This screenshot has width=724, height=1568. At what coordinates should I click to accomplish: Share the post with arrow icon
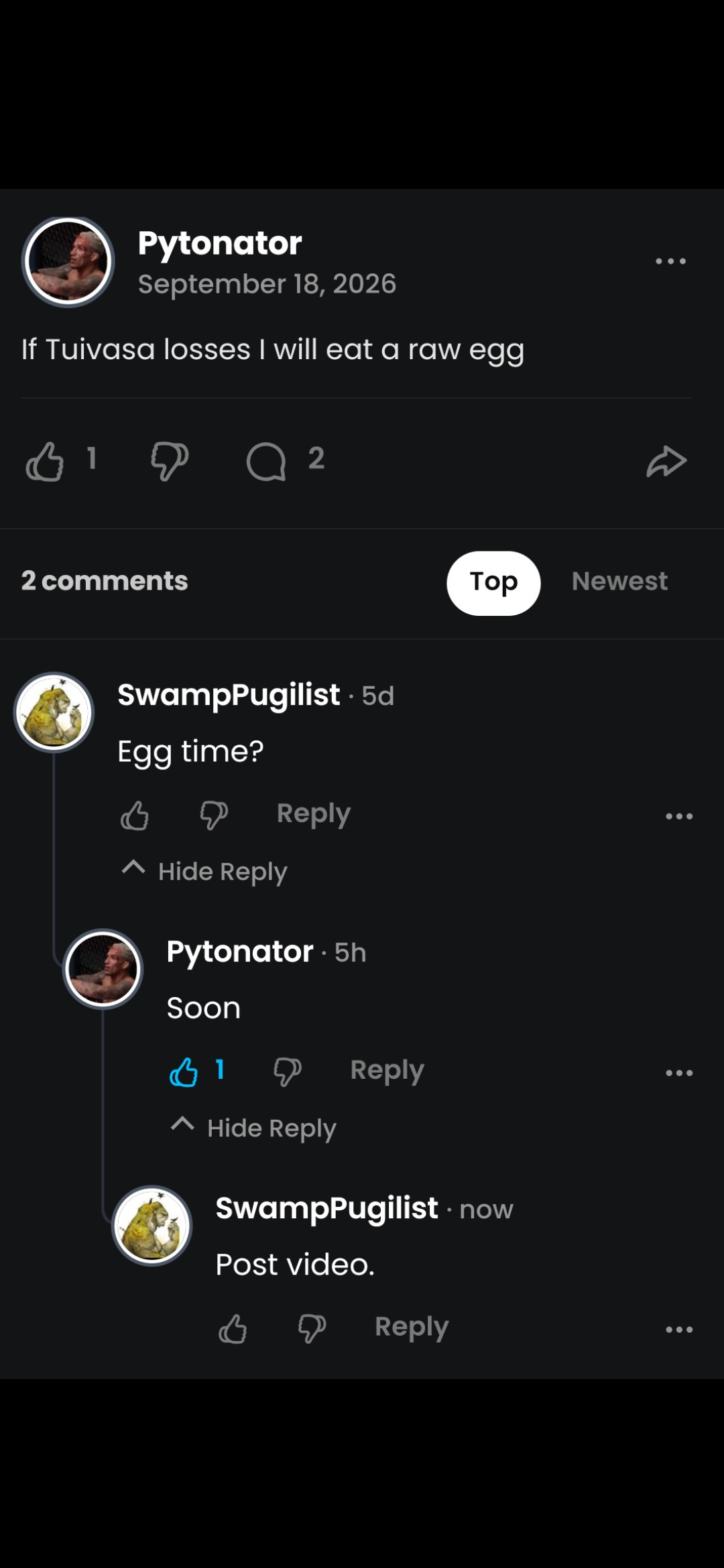[666, 461]
